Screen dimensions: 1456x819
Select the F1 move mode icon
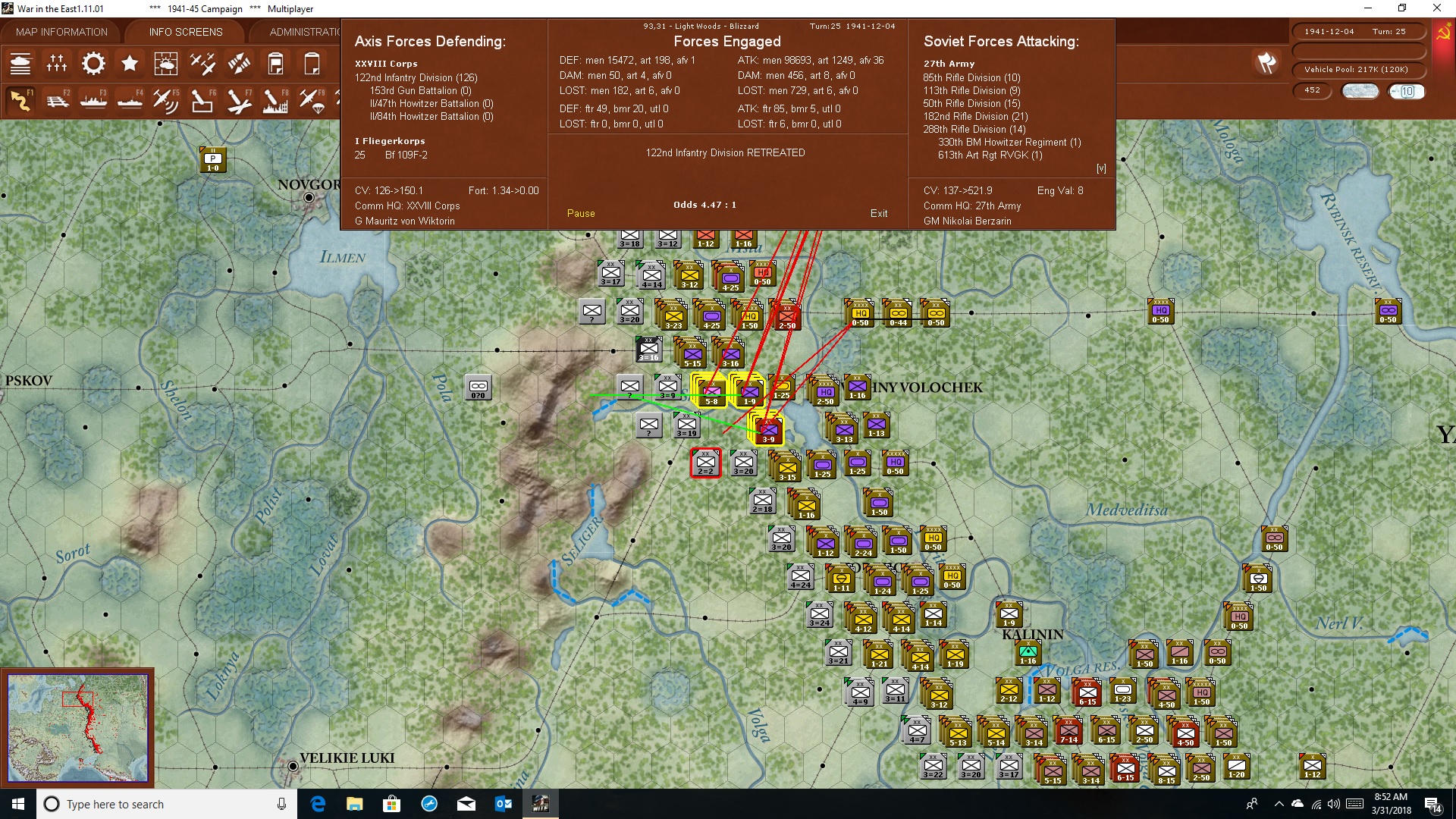coord(20,101)
